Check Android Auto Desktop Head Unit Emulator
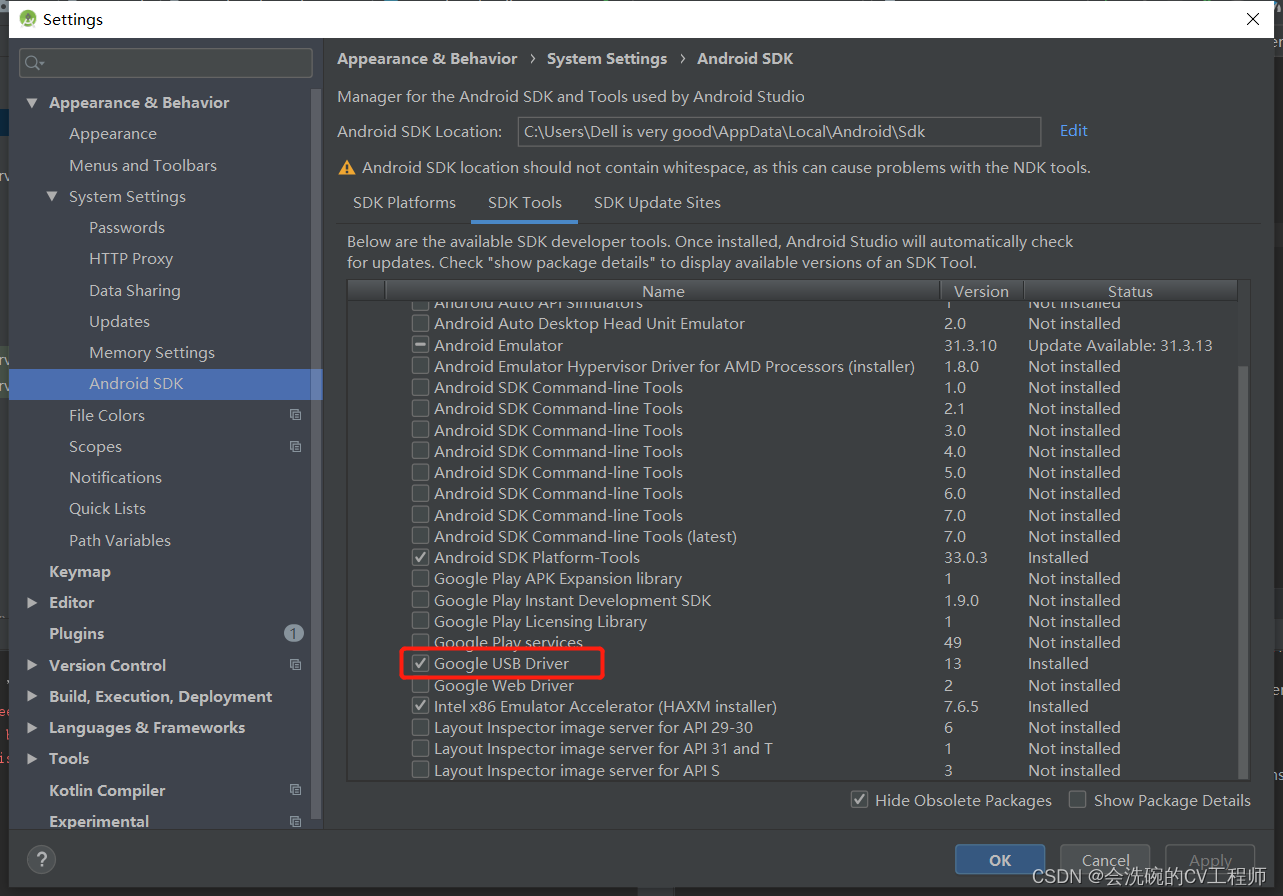Viewport: 1283px width, 896px height. [420, 323]
